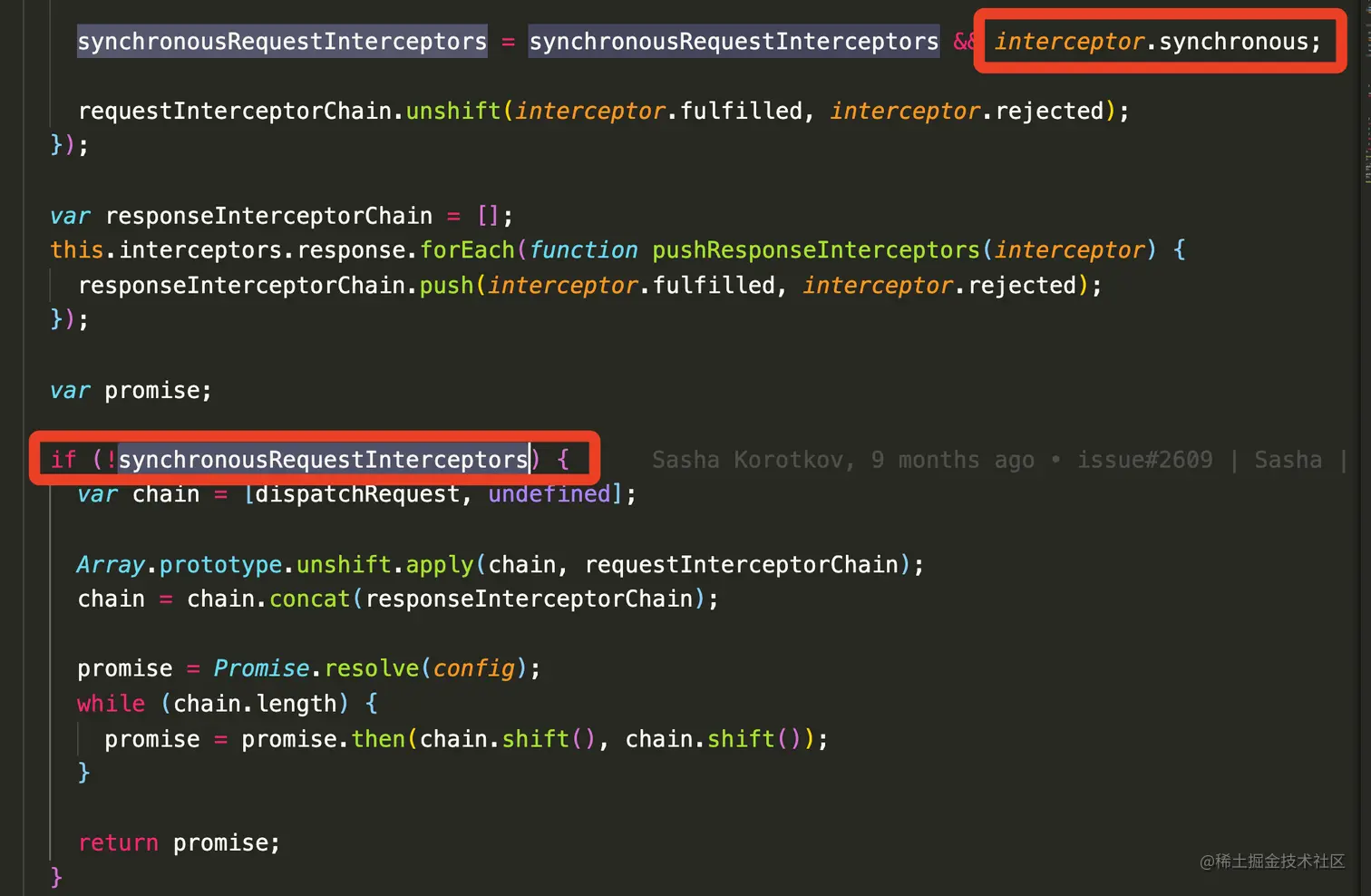Click the 'forEach' method call

coord(467,249)
